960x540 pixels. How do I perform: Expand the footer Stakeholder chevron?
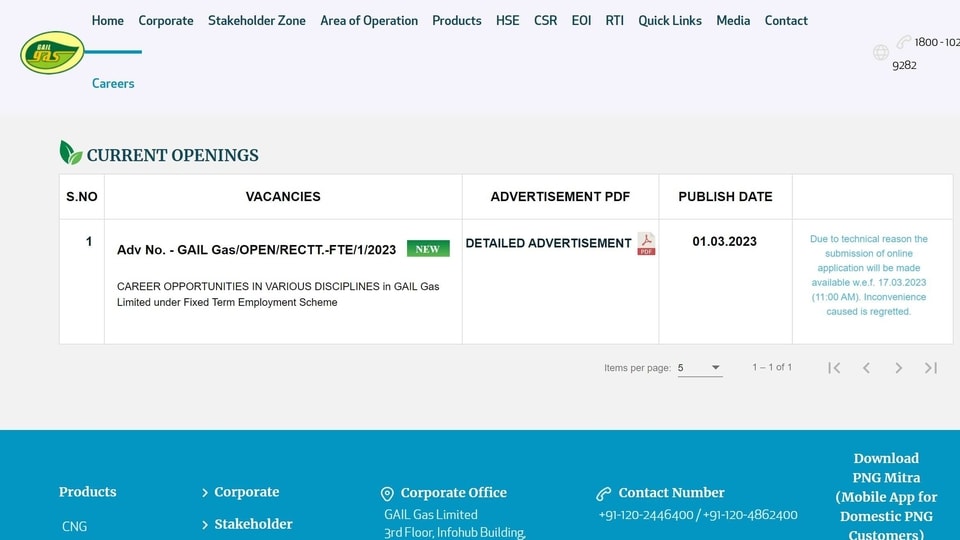(204, 525)
